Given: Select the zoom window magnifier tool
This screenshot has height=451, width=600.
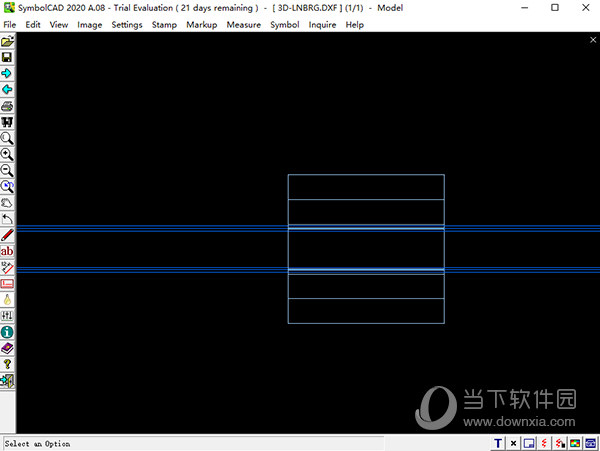Looking at the screenshot, I should pos(7,138).
